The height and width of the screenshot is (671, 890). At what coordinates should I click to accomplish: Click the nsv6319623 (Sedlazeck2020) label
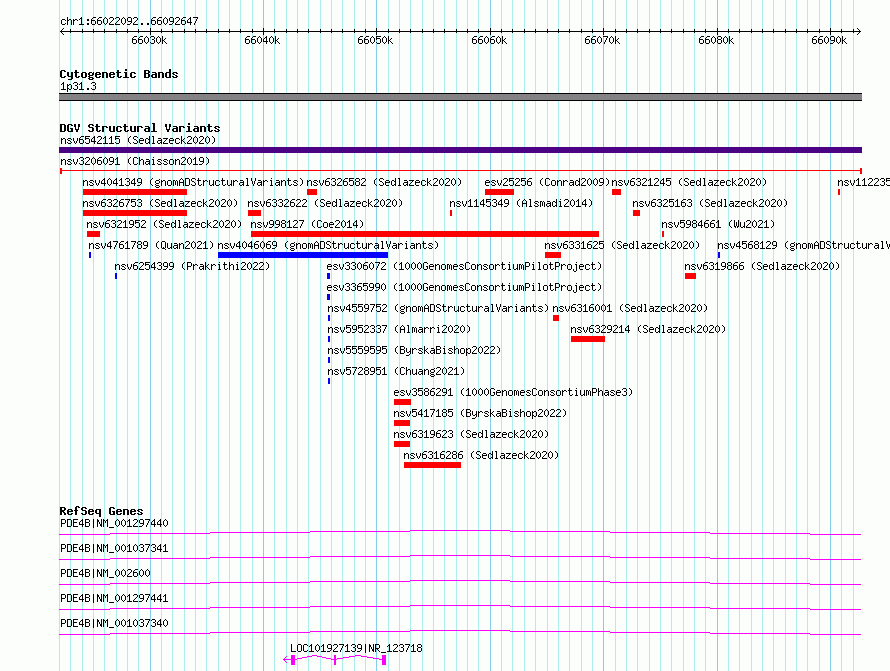pyautogui.click(x=471, y=434)
